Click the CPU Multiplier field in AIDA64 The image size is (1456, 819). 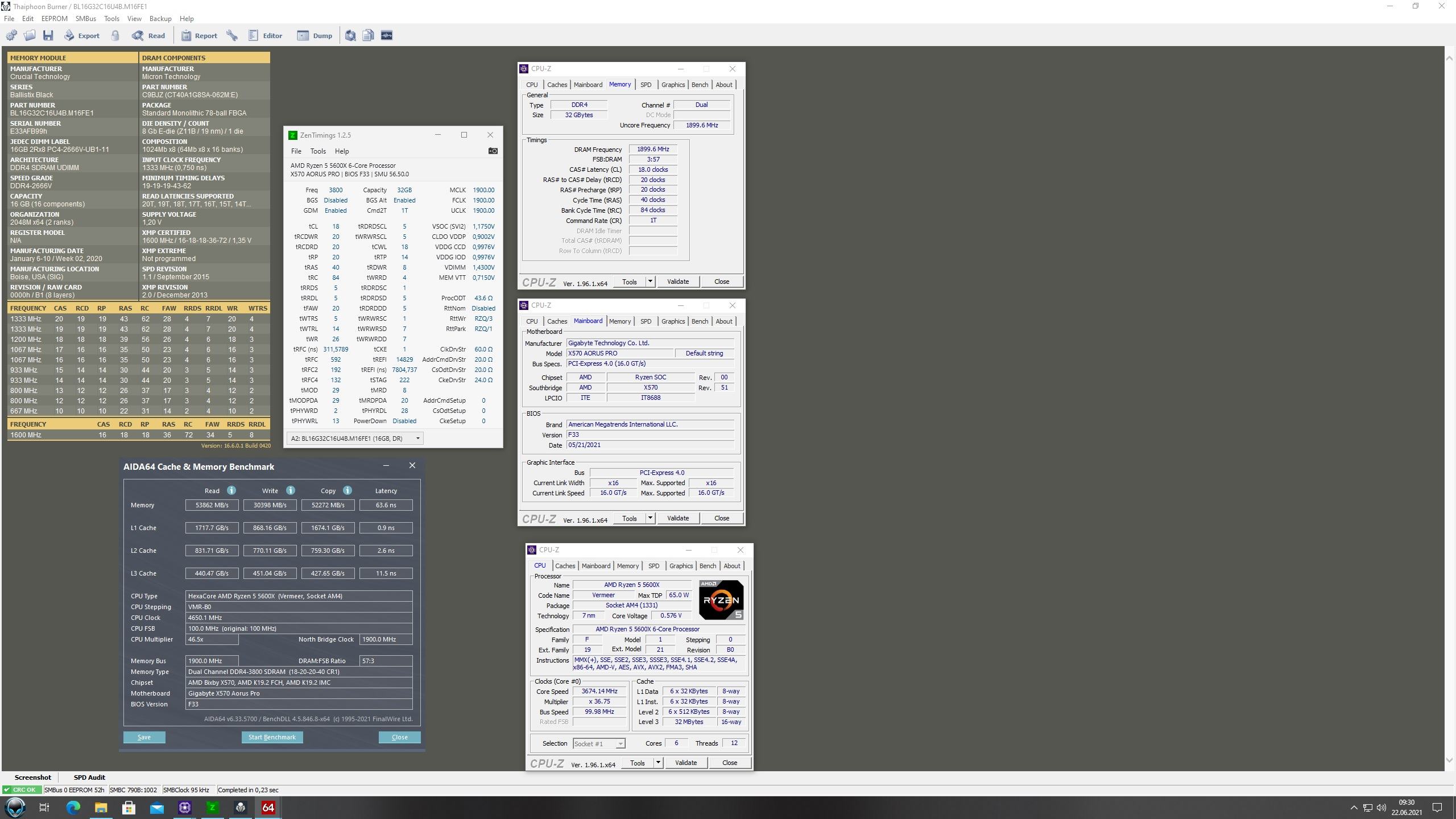212,639
